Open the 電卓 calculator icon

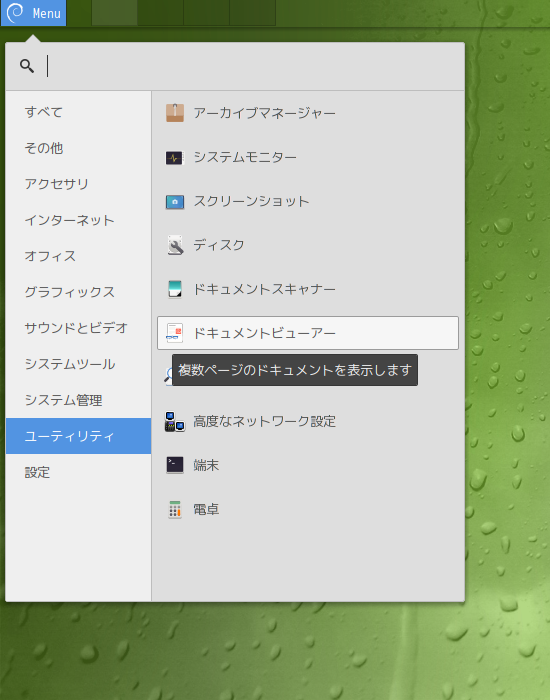(175, 509)
